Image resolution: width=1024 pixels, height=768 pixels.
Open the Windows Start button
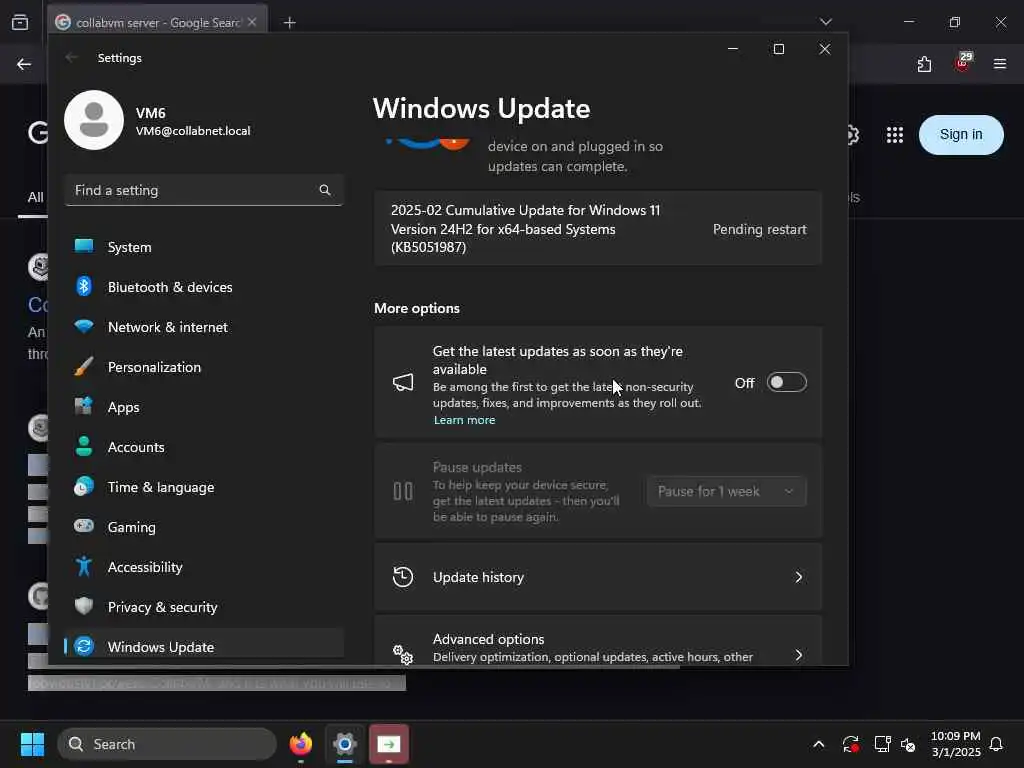[x=32, y=744]
